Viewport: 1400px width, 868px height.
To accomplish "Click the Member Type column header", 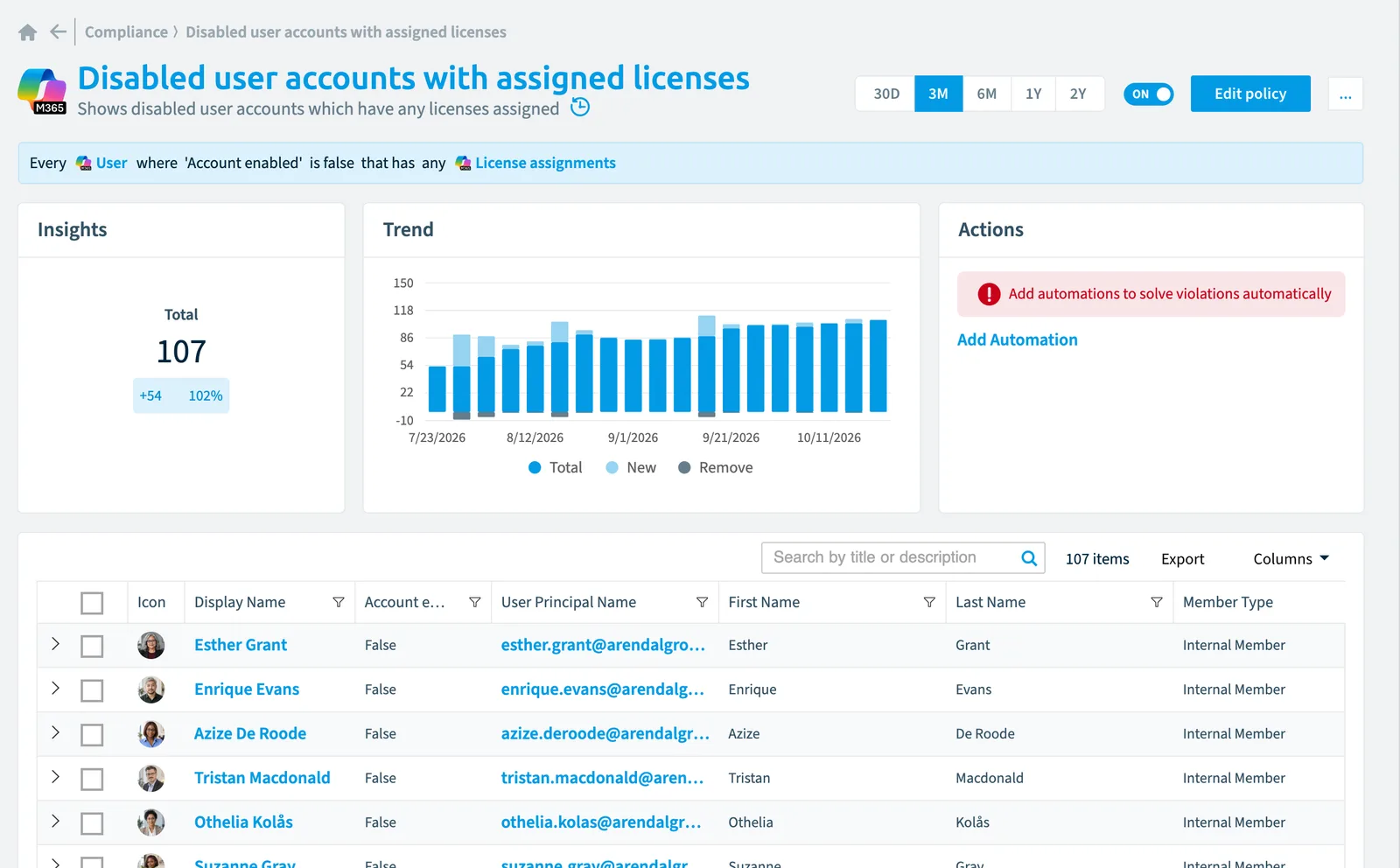I will pos(1228,602).
